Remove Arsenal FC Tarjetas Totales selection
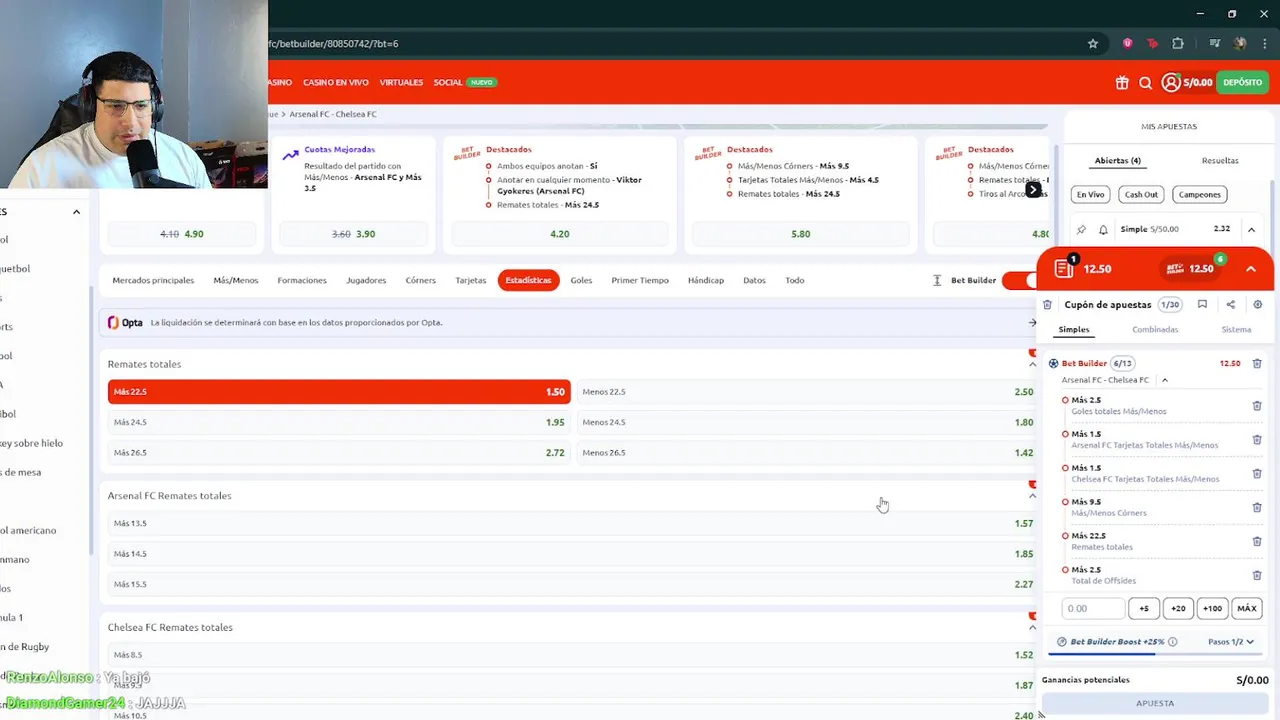 [x=1257, y=440]
